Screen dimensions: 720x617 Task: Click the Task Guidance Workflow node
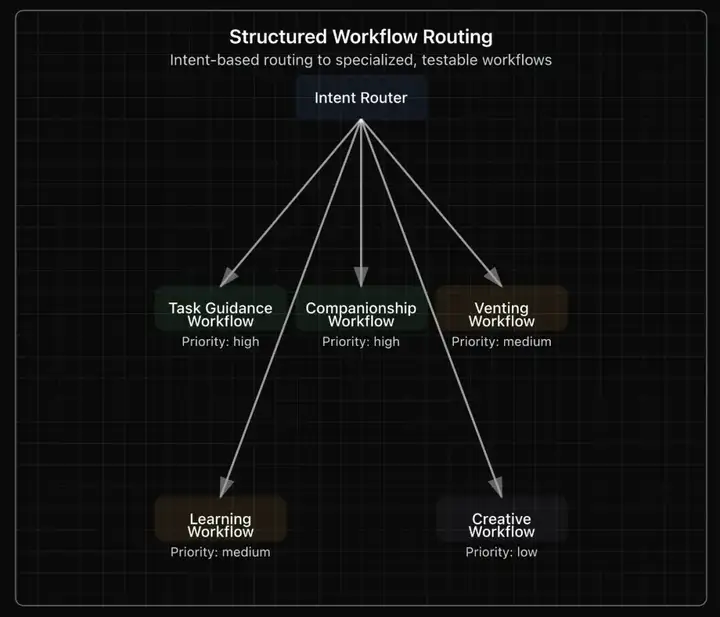(220, 314)
